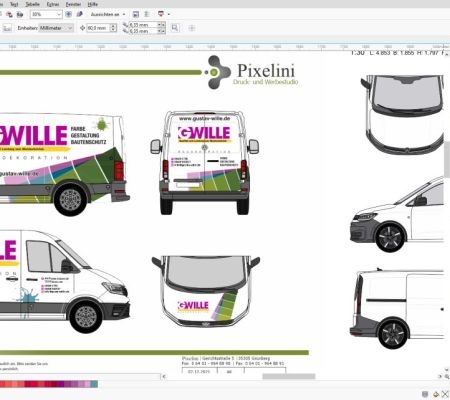
Task: Click the 'FARBE' text on side van
Action: 78,129
